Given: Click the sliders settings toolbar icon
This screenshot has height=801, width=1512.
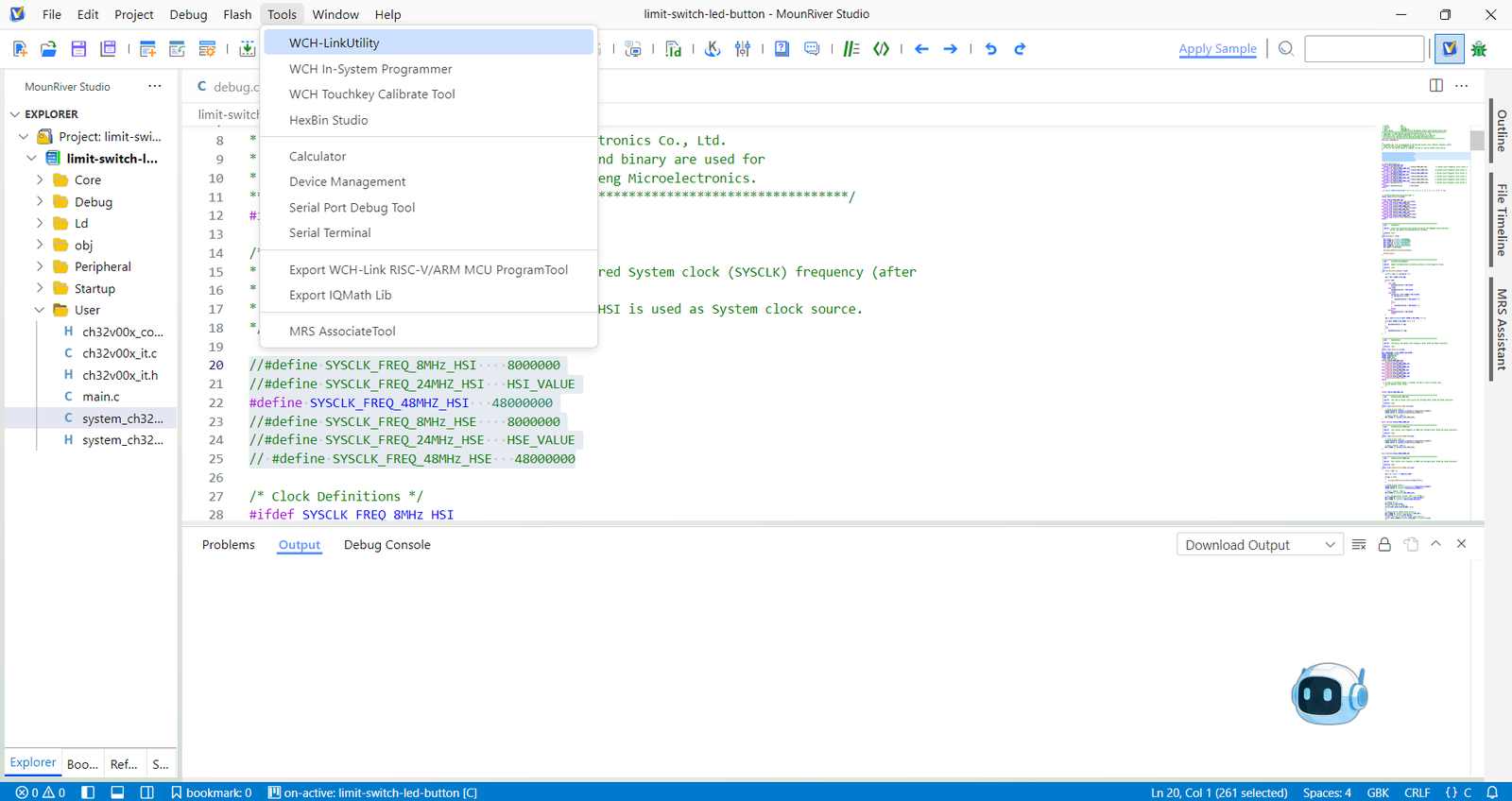Looking at the screenshot, I should point(743,49).
